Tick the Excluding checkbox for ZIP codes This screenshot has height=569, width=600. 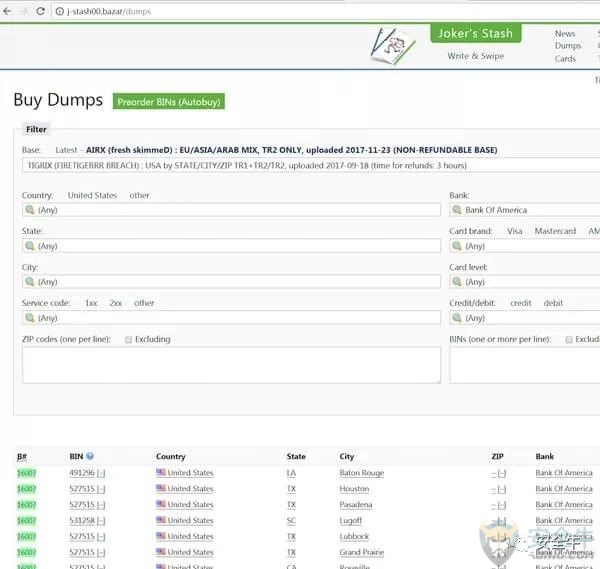coord(128,339)
